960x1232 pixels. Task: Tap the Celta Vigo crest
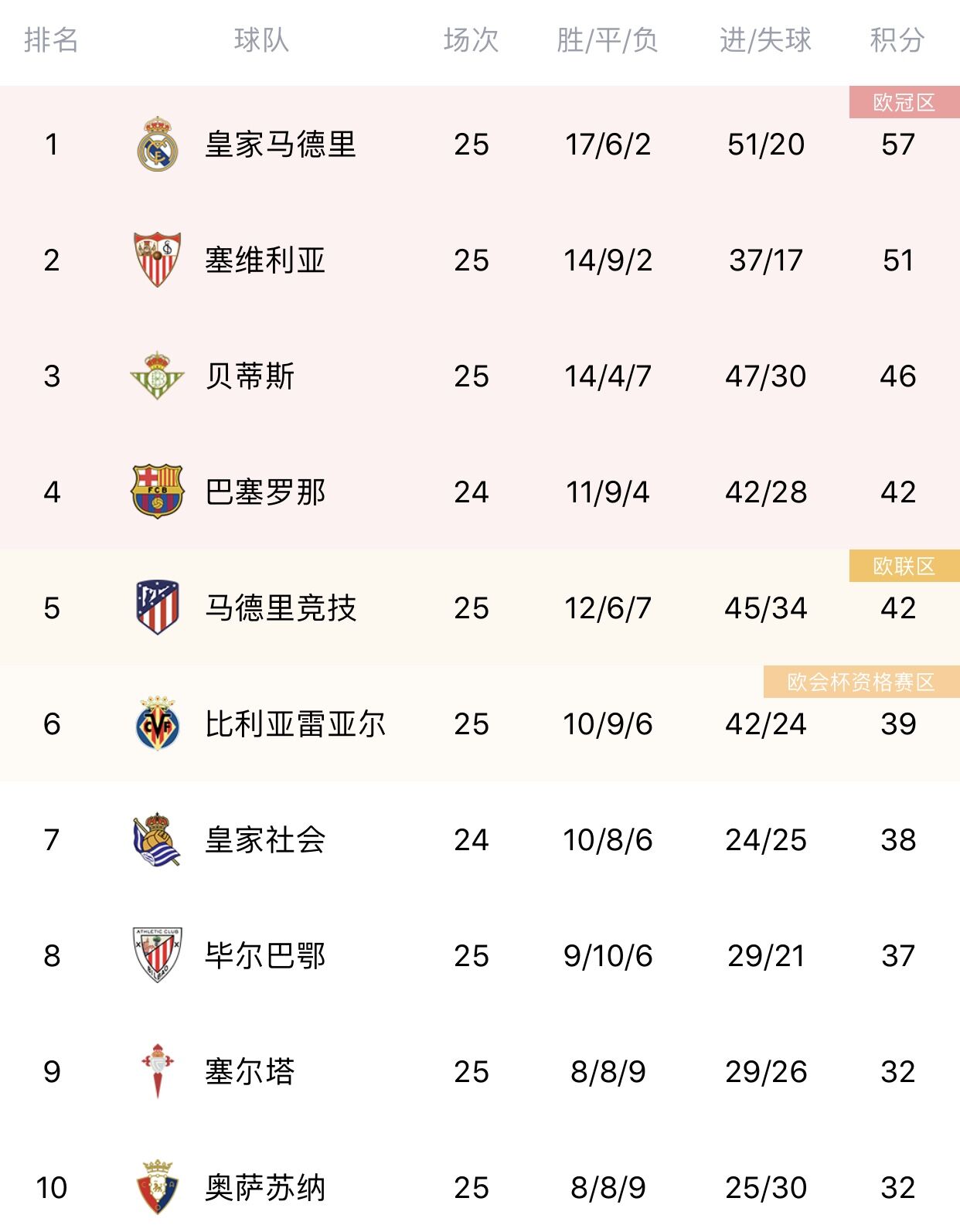coord(158,1071)
